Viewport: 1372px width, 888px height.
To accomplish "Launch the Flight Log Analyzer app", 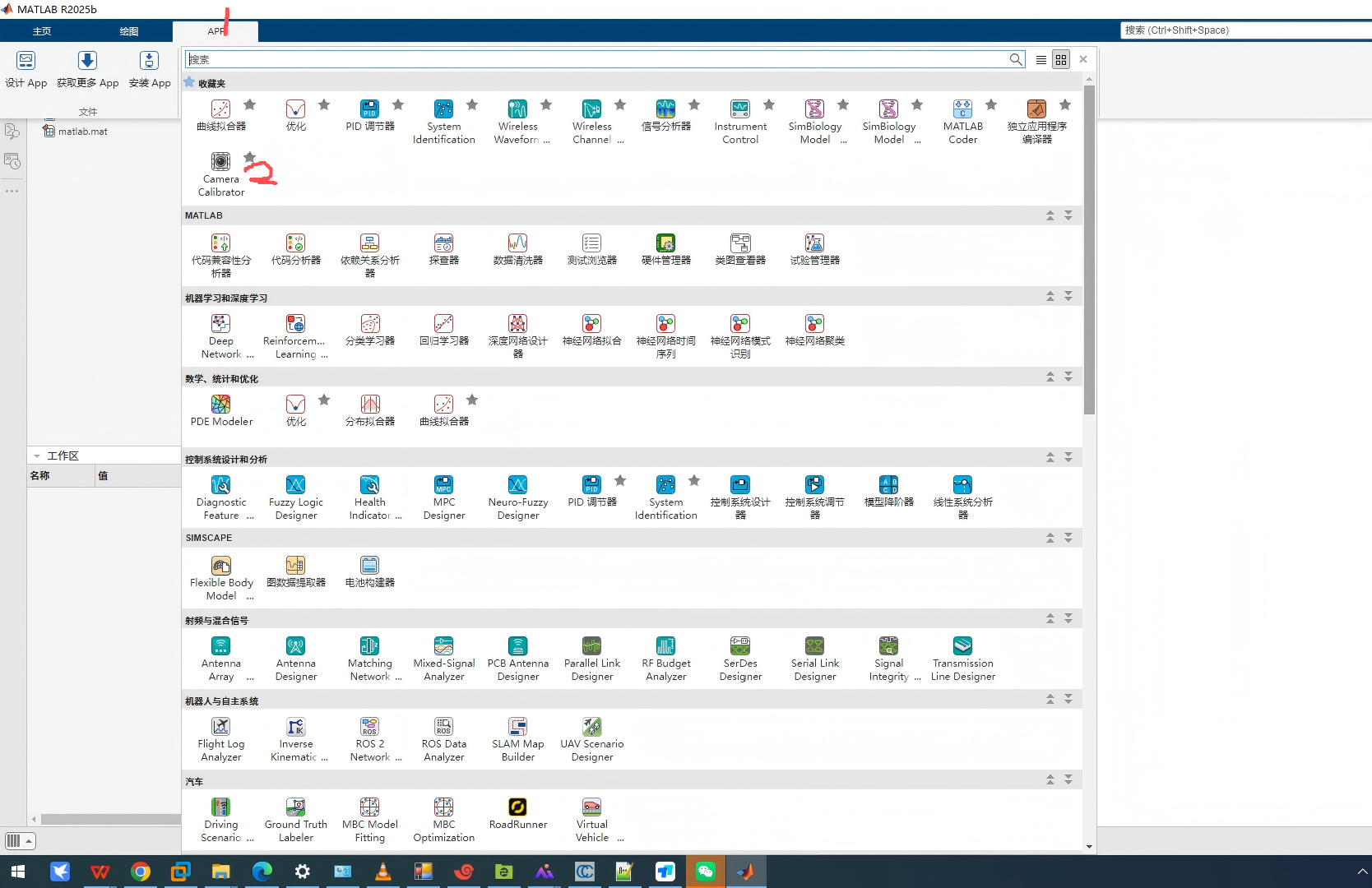I will [x=221, y=738].
